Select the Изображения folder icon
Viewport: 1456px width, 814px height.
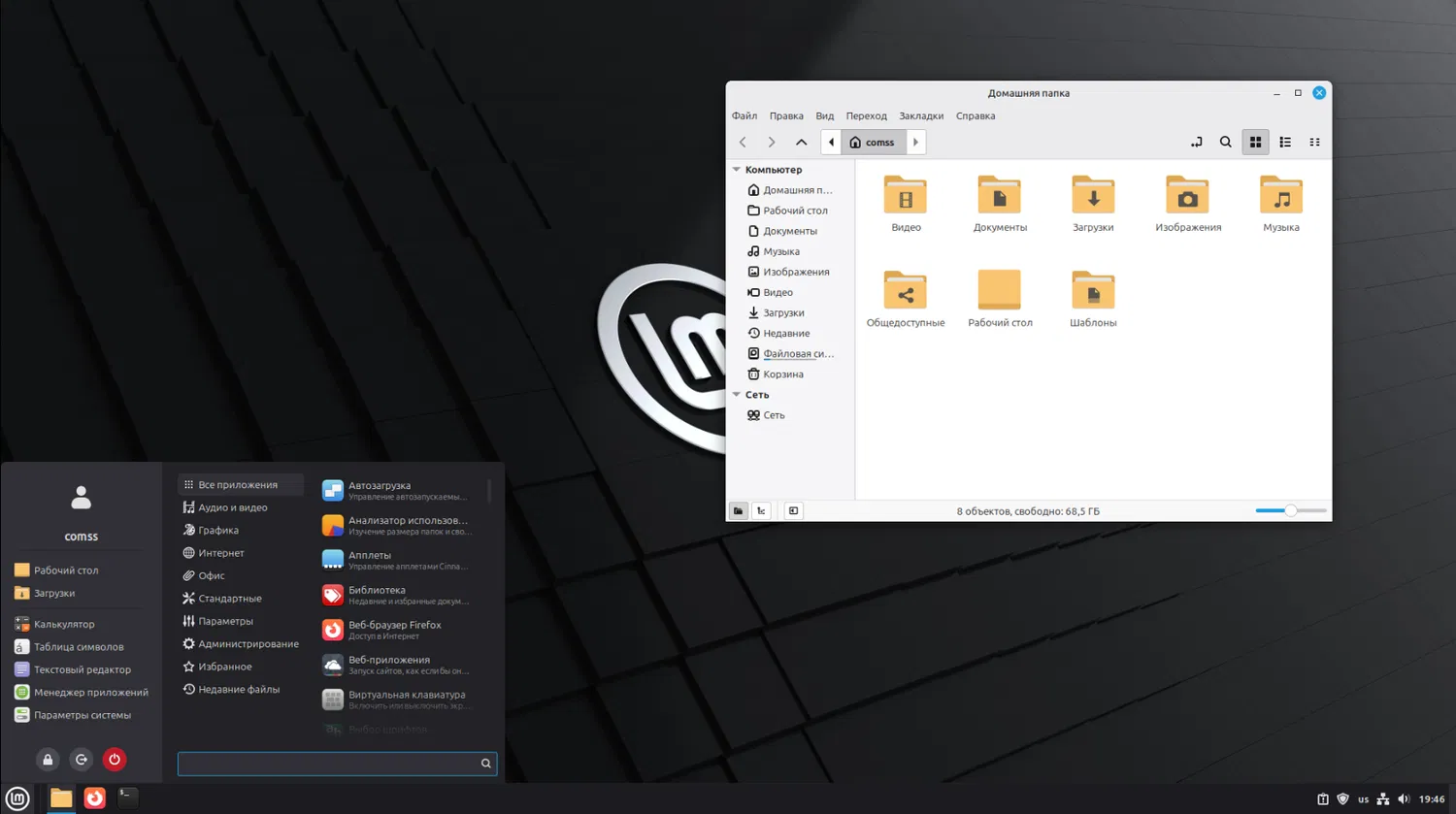pyautogui.click(x=1187, y=195)
